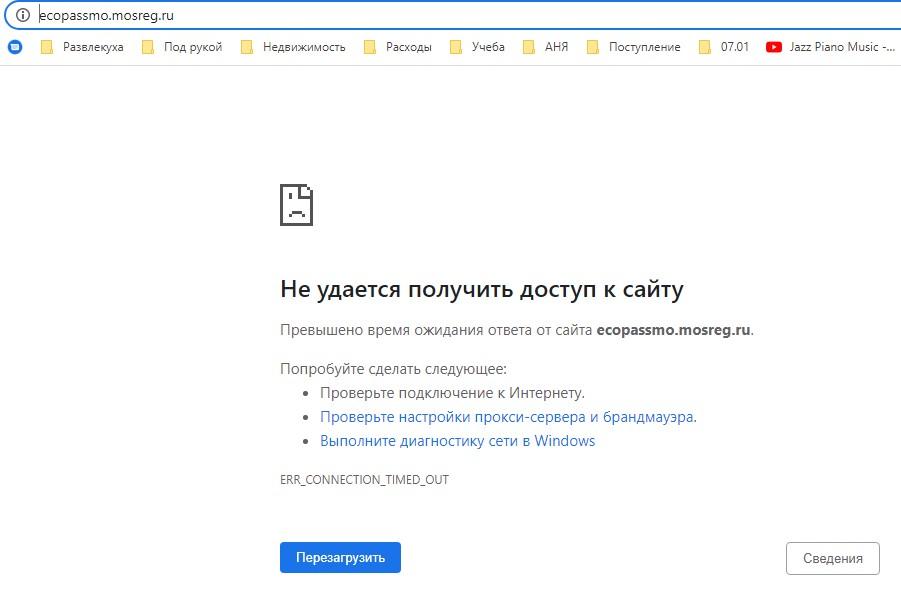The width and height of the screenshot is (901, 596).
Task: Click the bold ecopassmo.mosreg.ru text in message
Action: tap(673, 330)
